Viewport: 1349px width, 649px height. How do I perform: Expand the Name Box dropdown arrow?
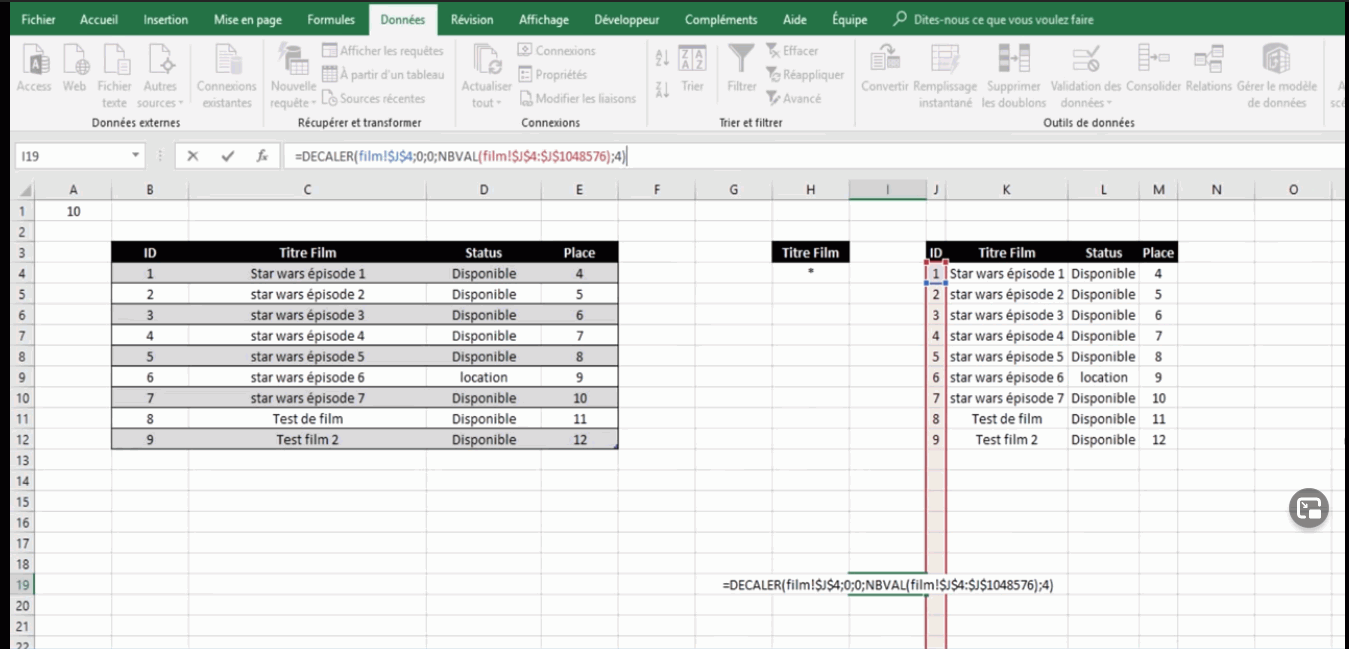tap(137, 156)
